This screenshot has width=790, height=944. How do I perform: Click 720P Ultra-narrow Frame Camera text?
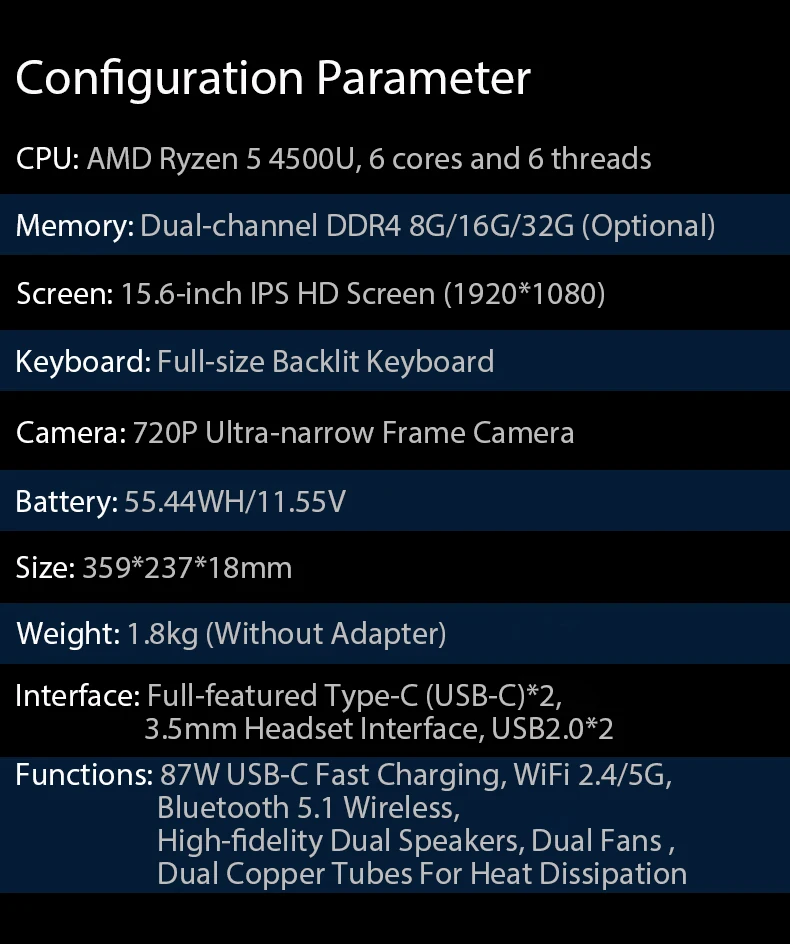pyautogui.click(x=353, y=433)
